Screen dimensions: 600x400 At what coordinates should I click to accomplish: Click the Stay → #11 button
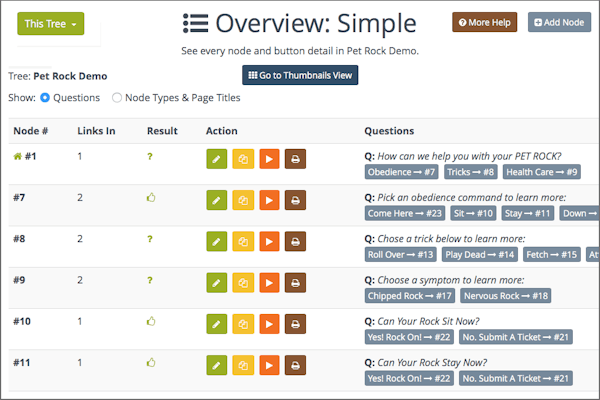pyautogui.click(x=527, y=213)
